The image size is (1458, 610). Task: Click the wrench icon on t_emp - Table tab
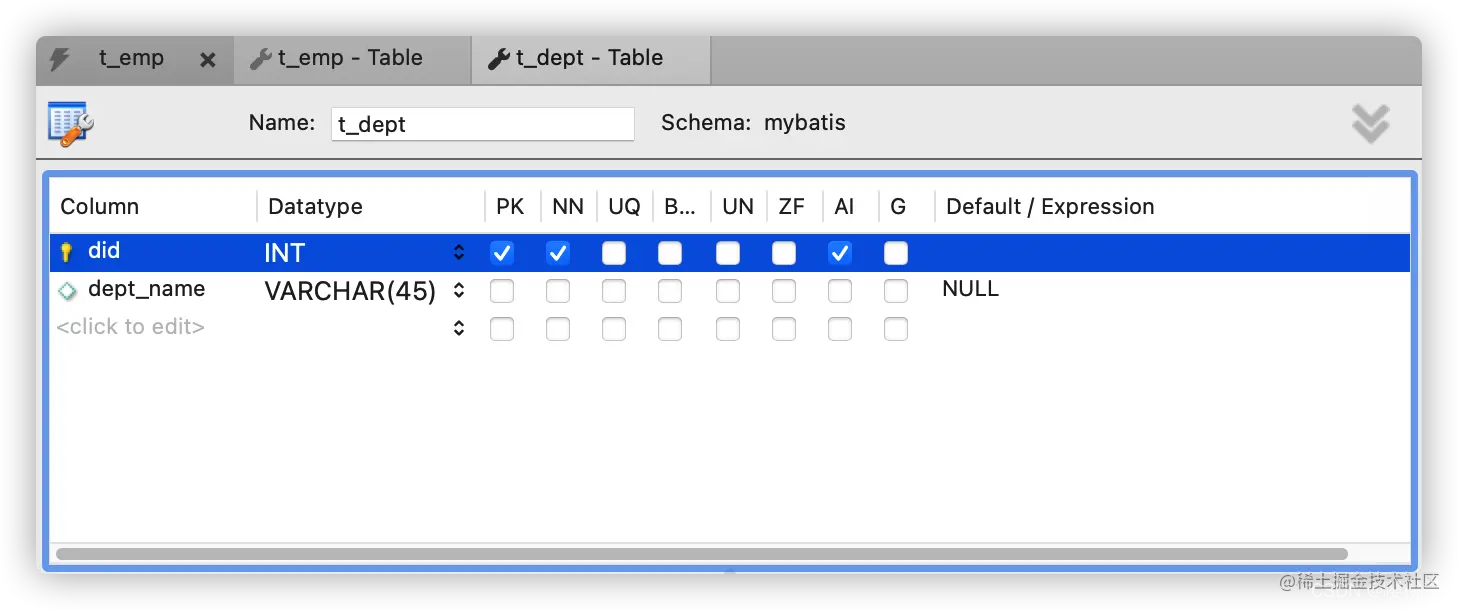coord(261,59)
